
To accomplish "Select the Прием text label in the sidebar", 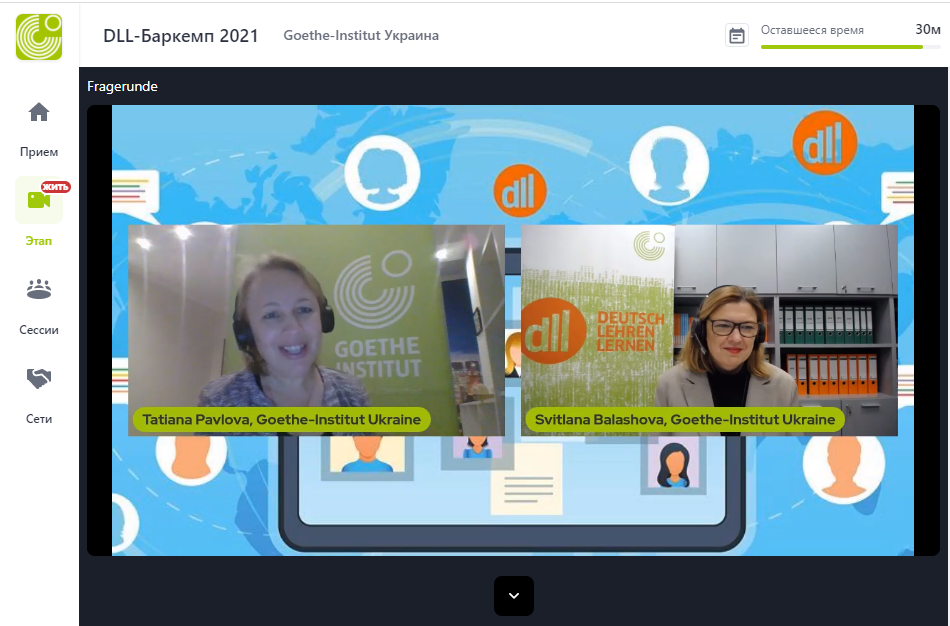I will pyautogui.click(x=39, y=152).
